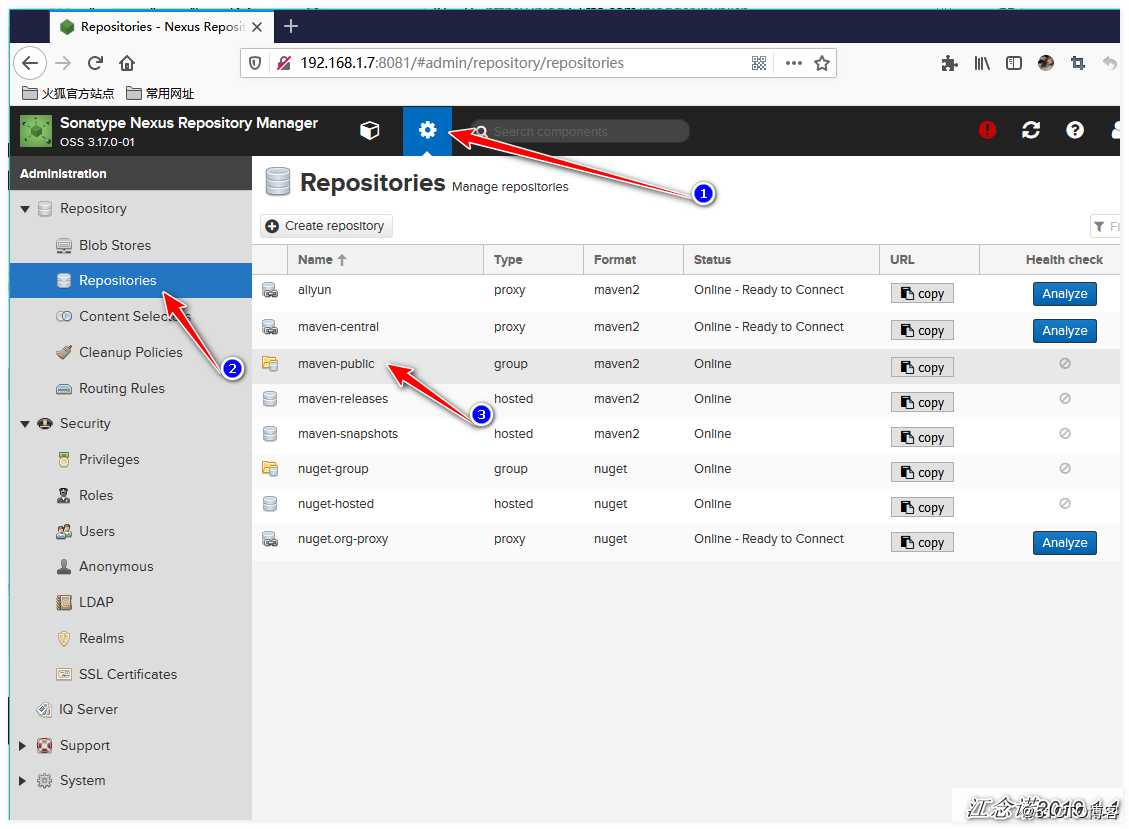Bookmark the page with star icon
This screenshot has width=1129, height=829.
[x=822, y=63]
